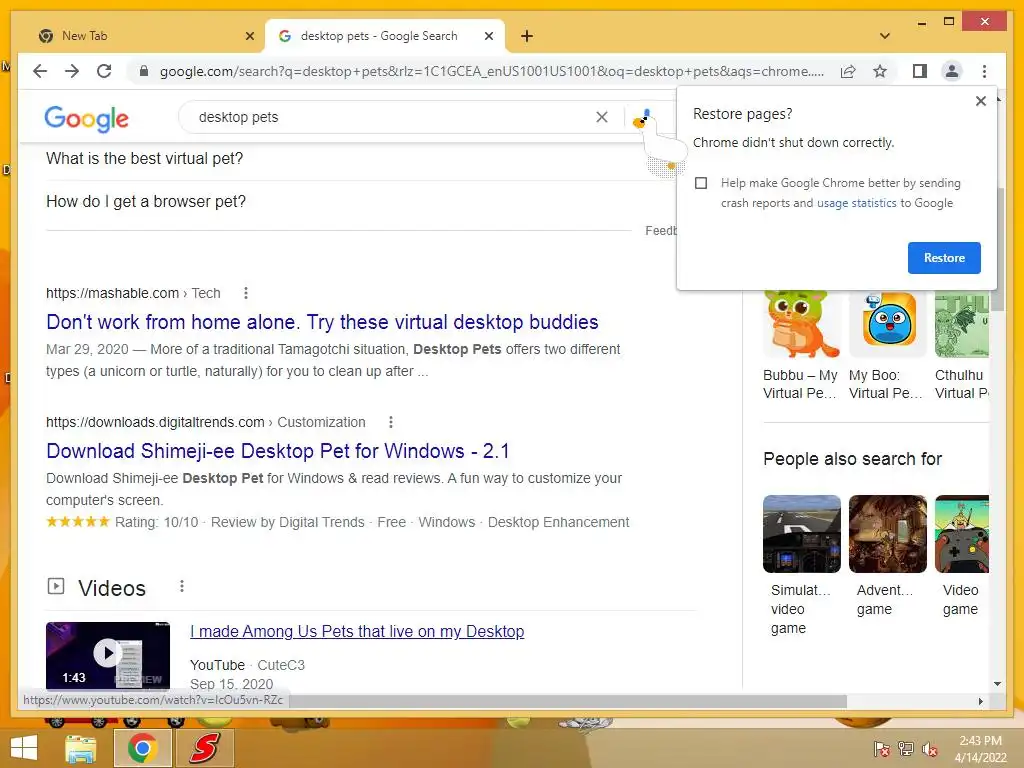Close the desktop pets Google Search tab
The height and width of the screenshot is (768, 1024).
pos(488,36)
